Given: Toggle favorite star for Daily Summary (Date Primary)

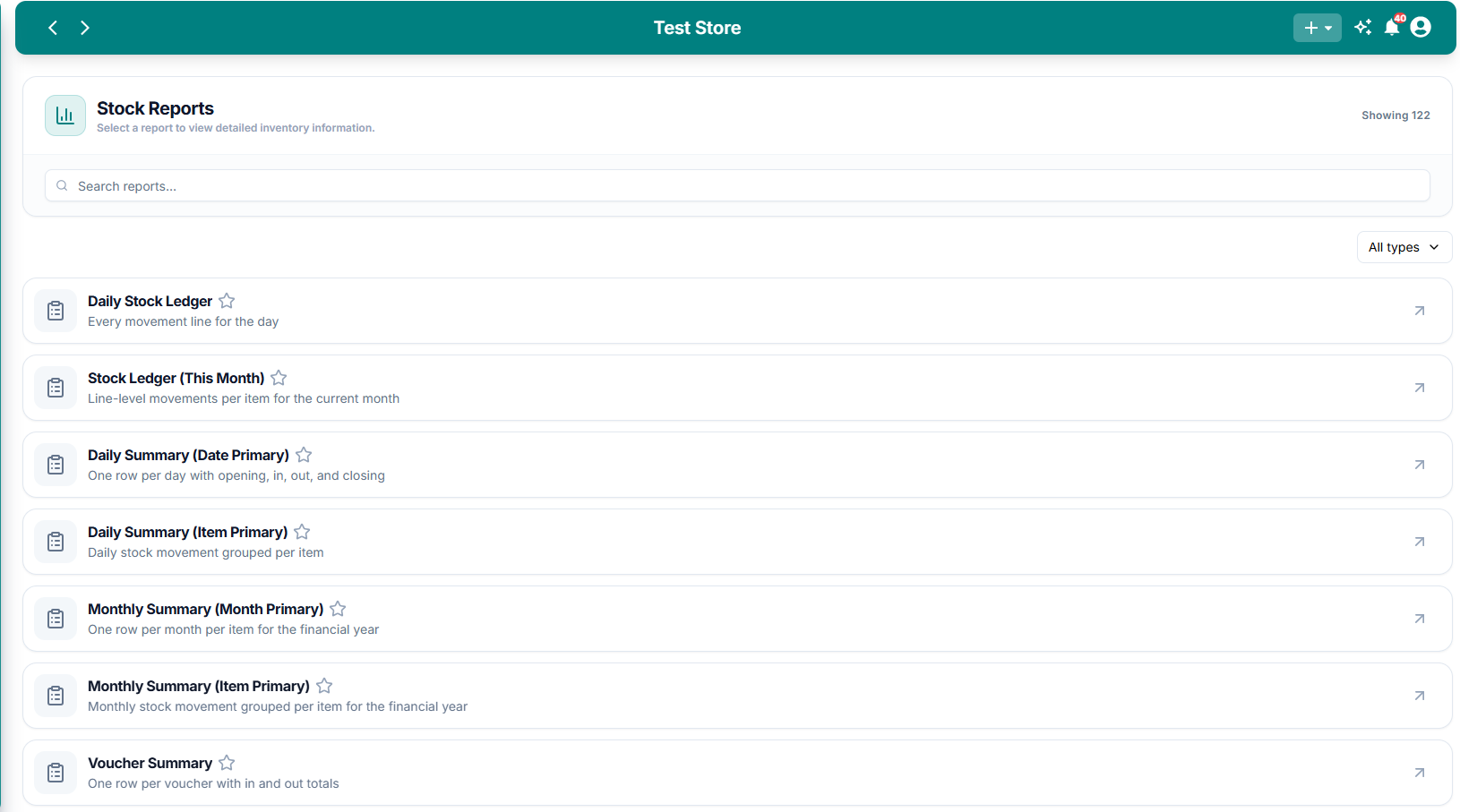Looking at the screenshot, I should pyautogui.click(x=304, y=455).
